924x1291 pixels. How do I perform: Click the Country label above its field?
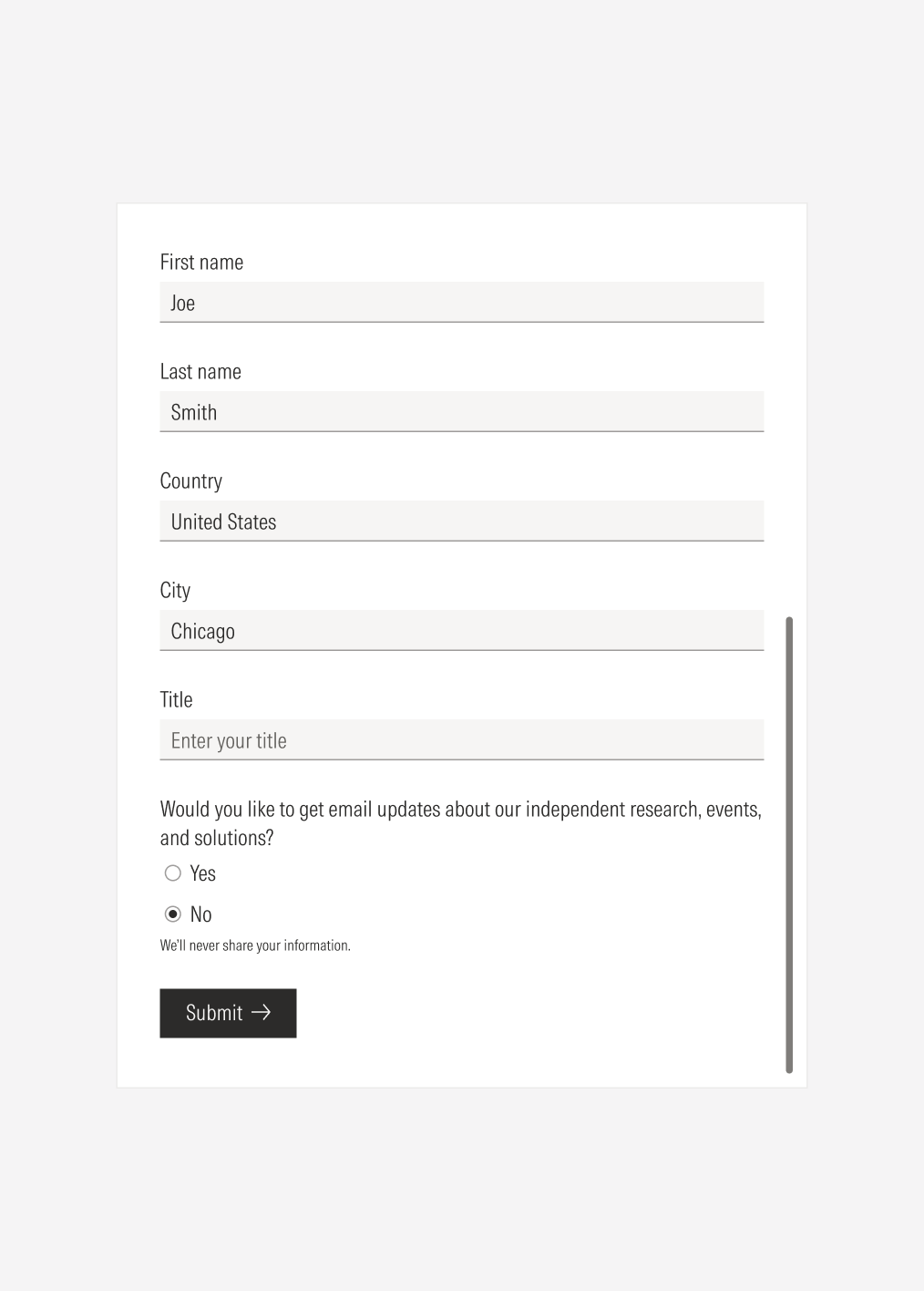pos(191,480)
